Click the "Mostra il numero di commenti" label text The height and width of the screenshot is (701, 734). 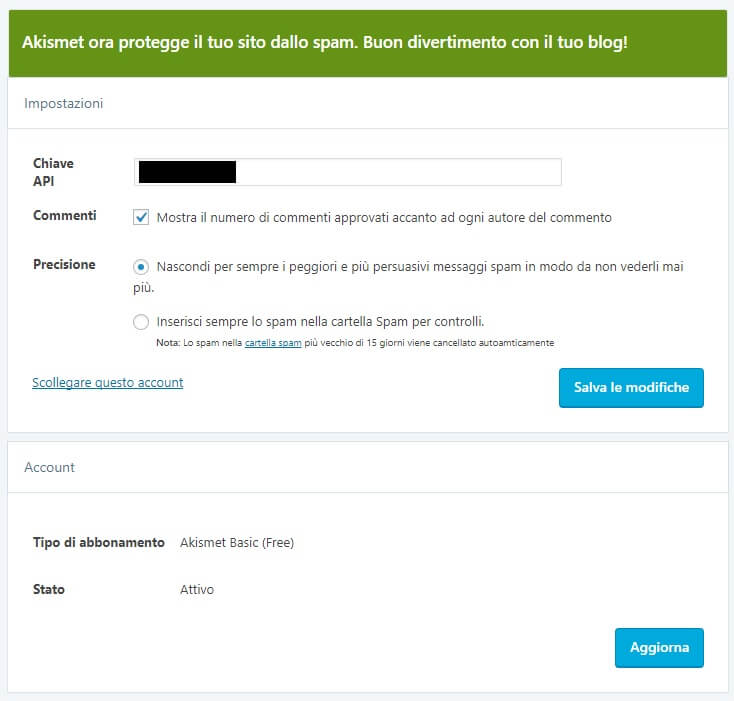point(384,217)
